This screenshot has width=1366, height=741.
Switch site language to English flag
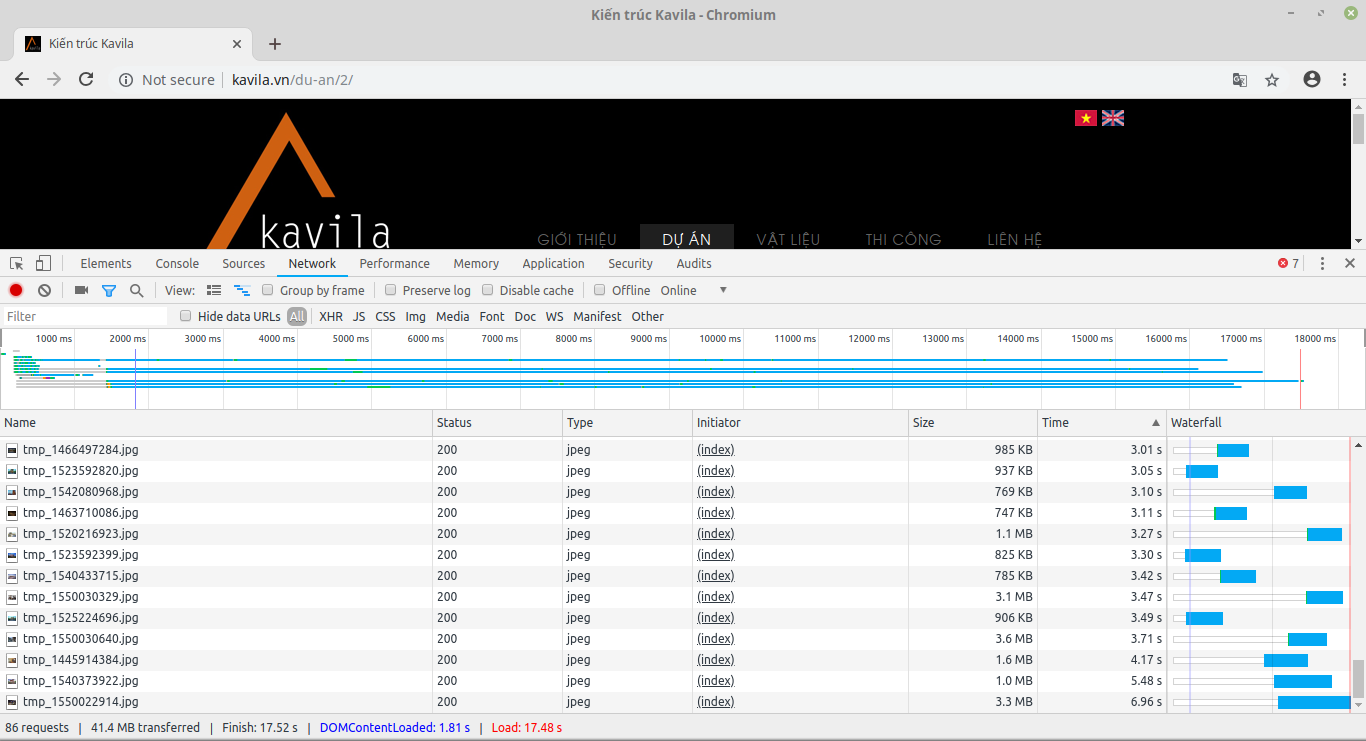(1113, 118)
